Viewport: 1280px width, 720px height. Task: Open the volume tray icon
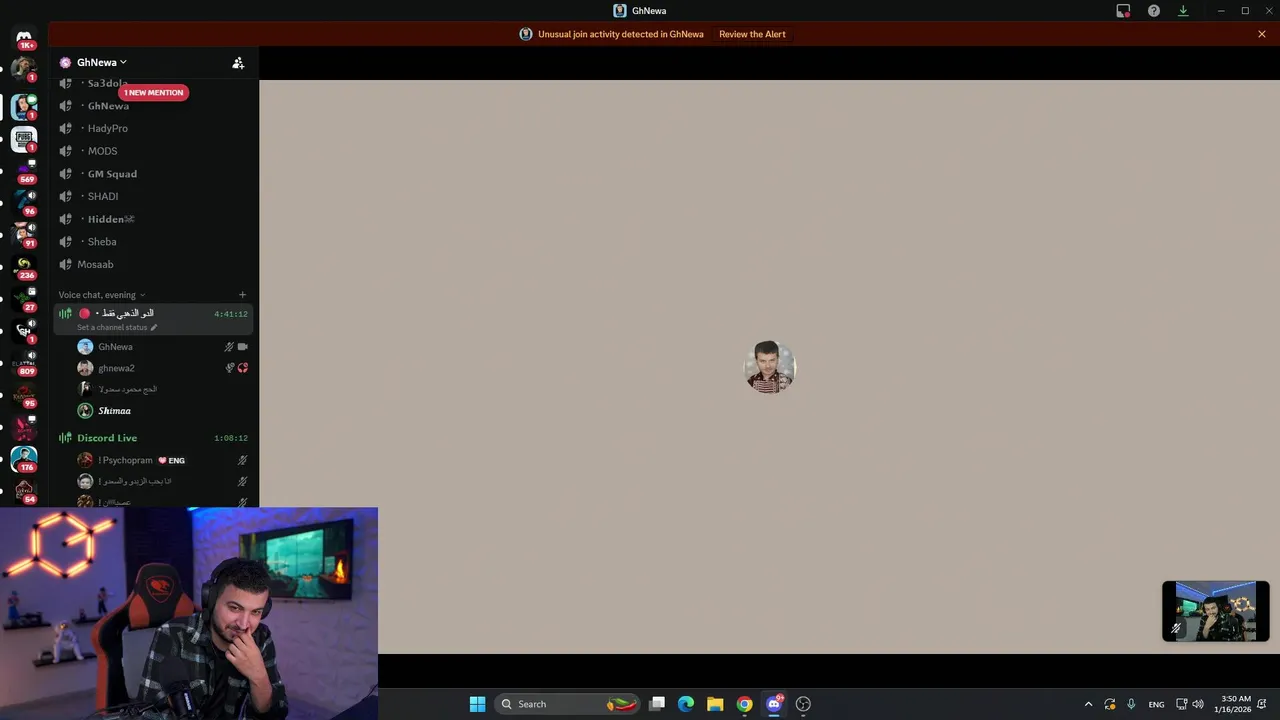[1198, 704]
